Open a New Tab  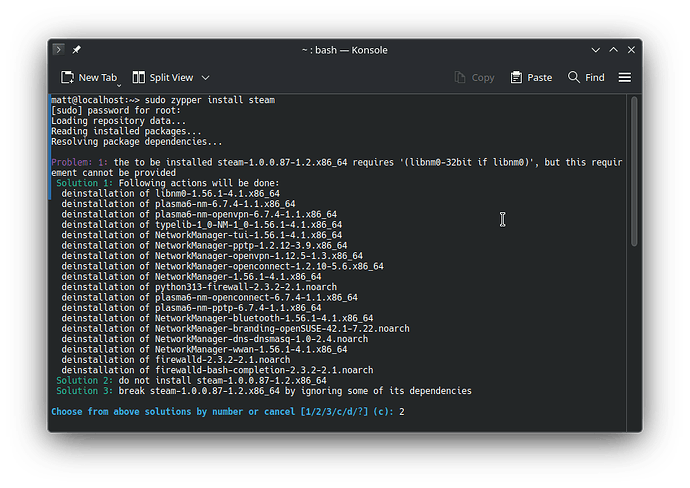tap(89, 77)
